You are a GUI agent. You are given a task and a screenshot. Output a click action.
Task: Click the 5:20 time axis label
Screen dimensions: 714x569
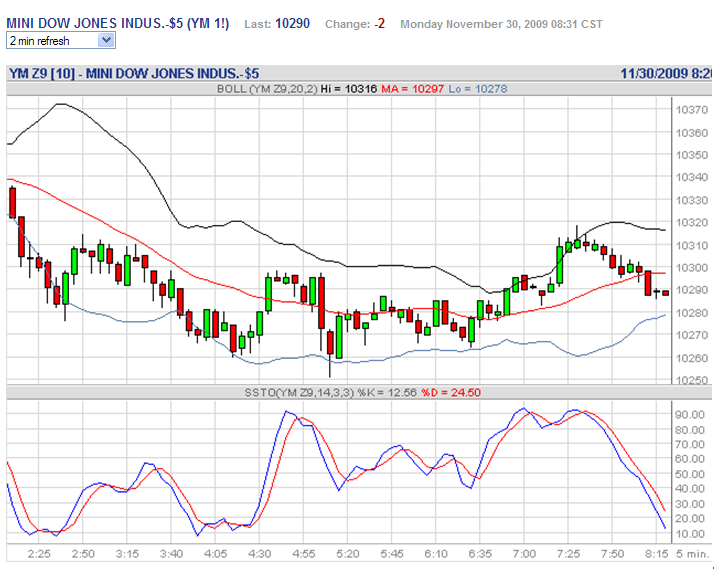348,554
